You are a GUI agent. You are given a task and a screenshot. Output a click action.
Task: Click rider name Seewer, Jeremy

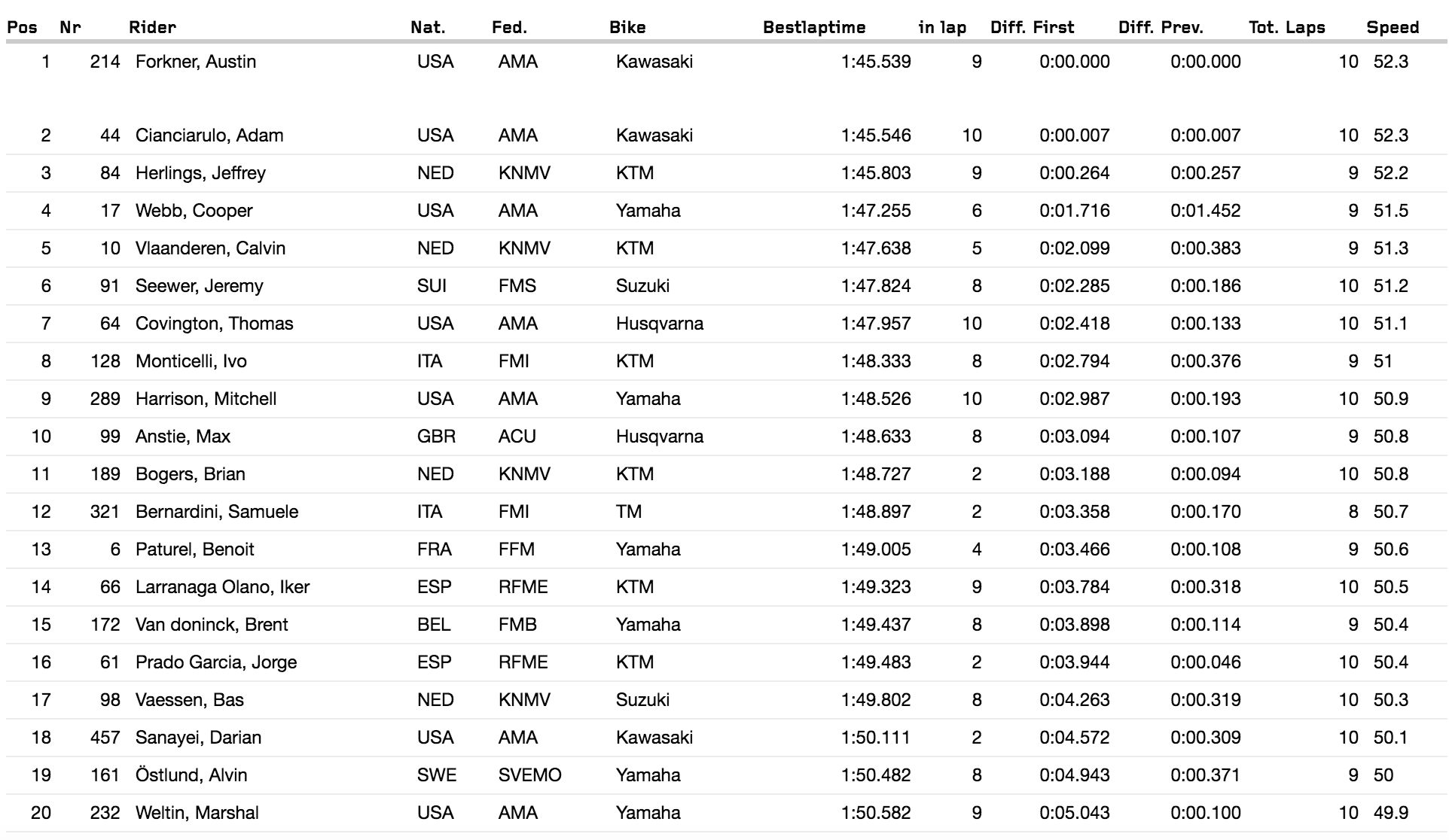[199, 286]
